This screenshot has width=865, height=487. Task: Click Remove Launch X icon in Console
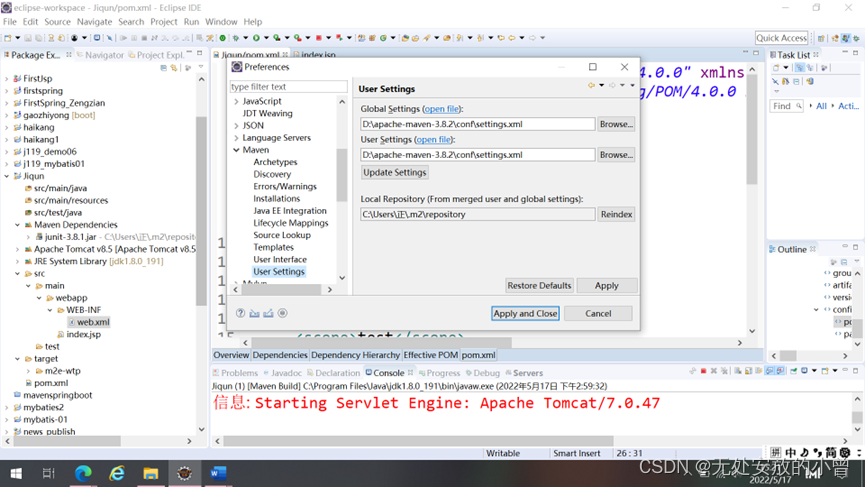pos(713,371)
